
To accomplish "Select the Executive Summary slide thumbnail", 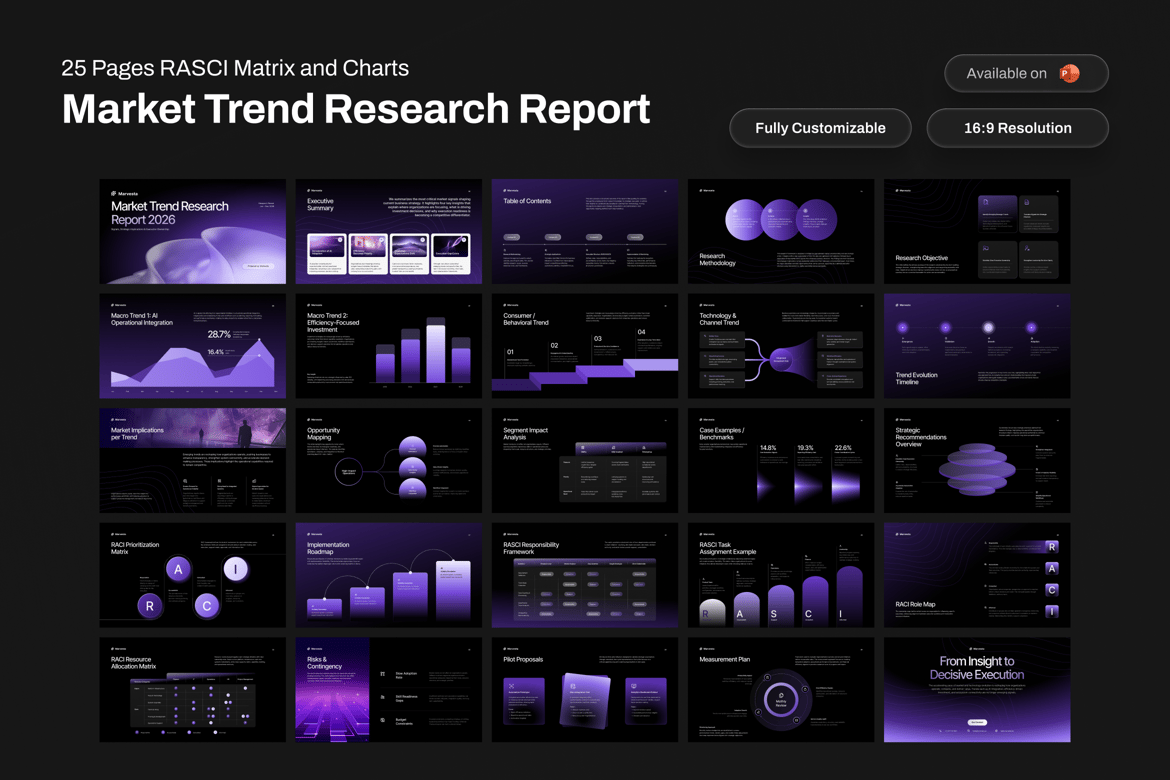I will click(x=389, y=231).
